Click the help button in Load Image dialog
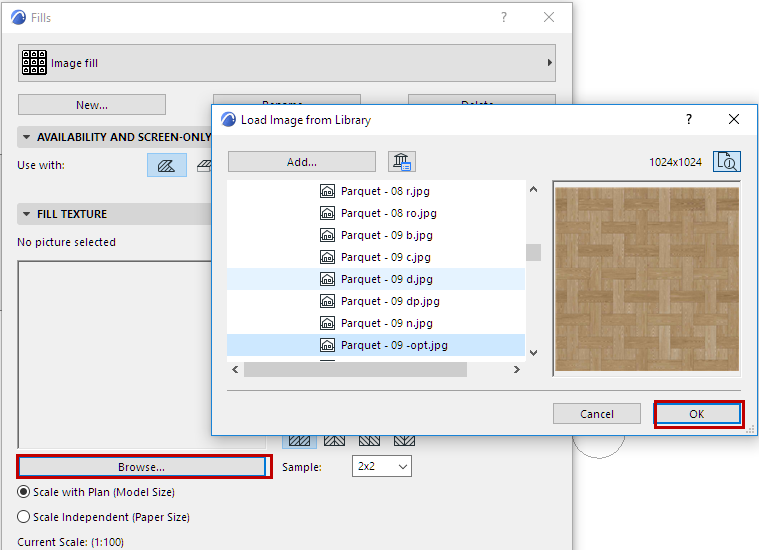 689,119
